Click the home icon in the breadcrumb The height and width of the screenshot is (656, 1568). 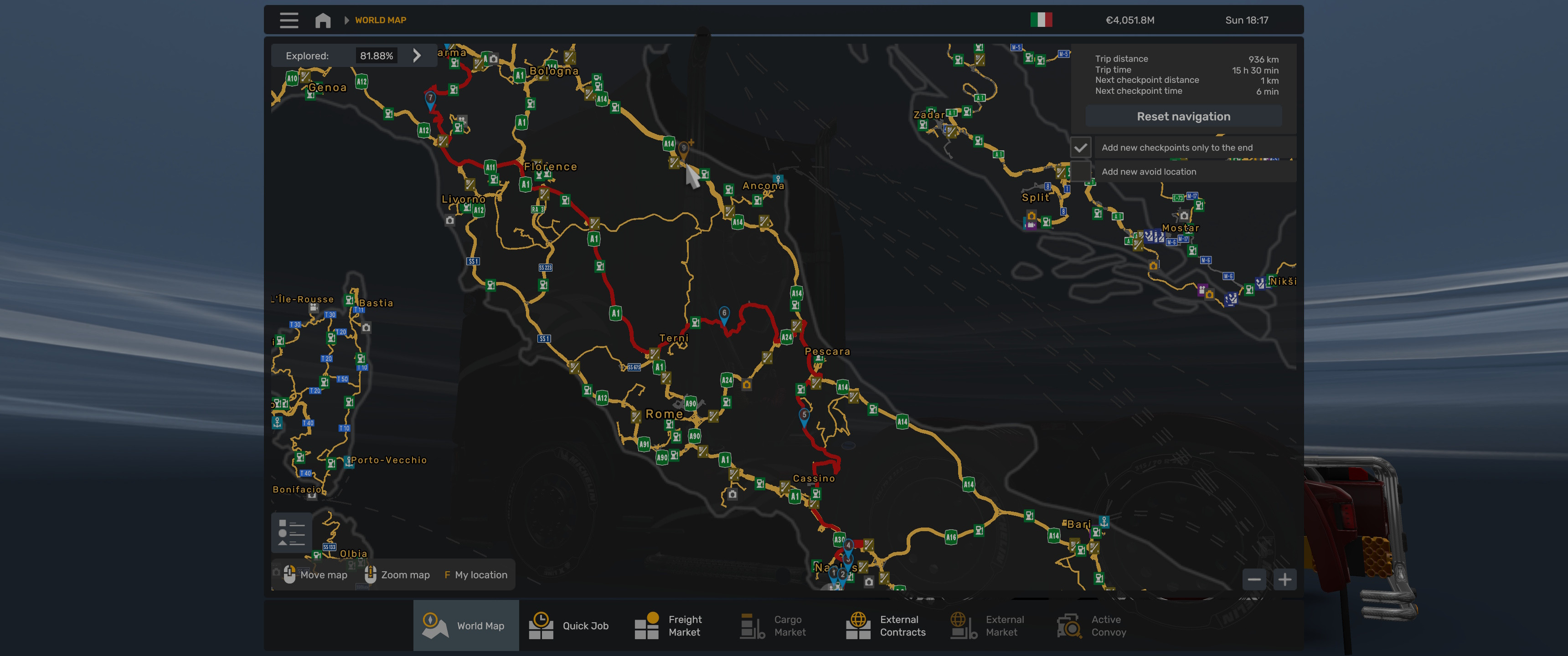coord(323,20)
